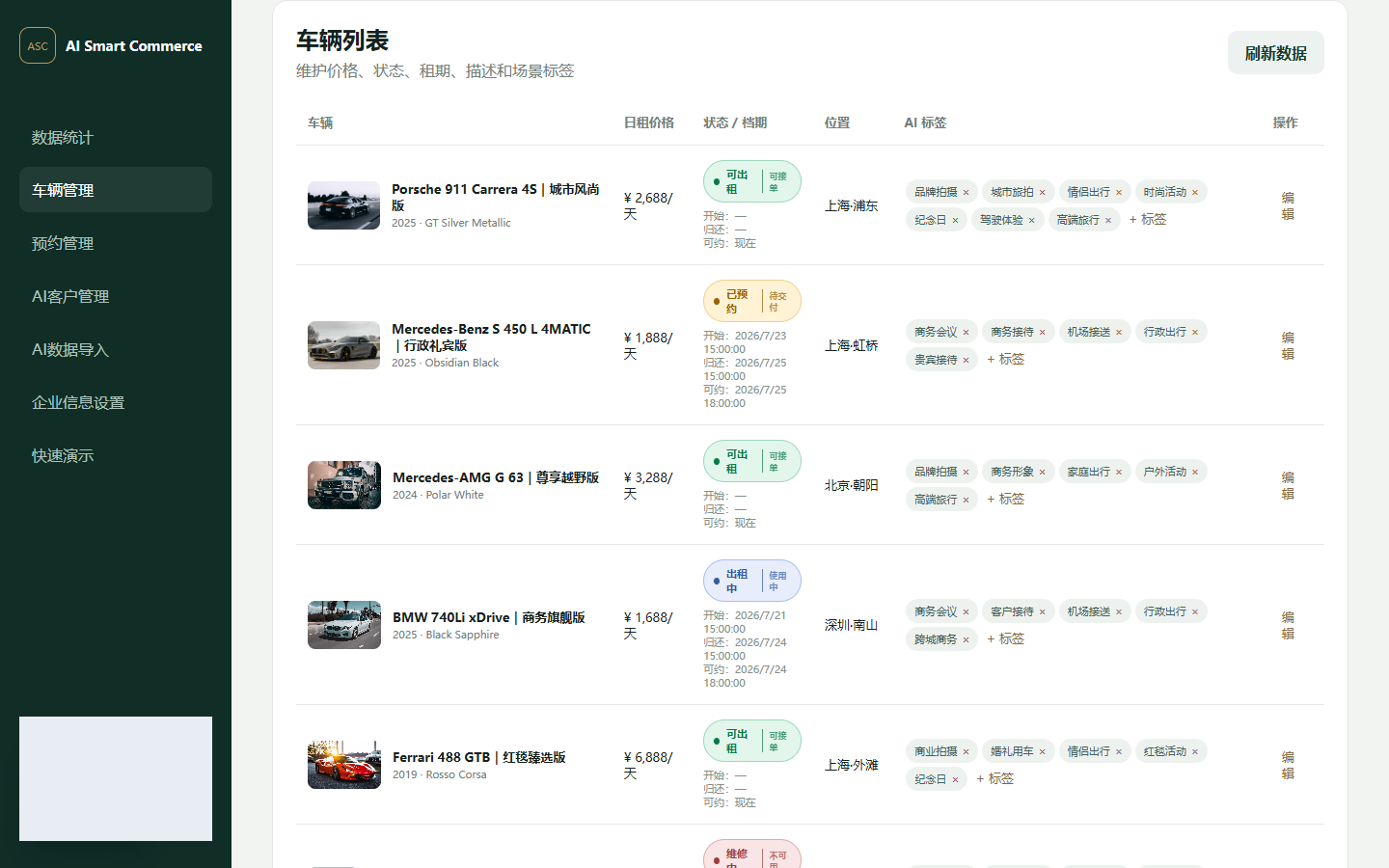1389x868 pixels.
Task: Open the Ferrari 488 GTB thumbnail image
Action: (x=344, y=765)
